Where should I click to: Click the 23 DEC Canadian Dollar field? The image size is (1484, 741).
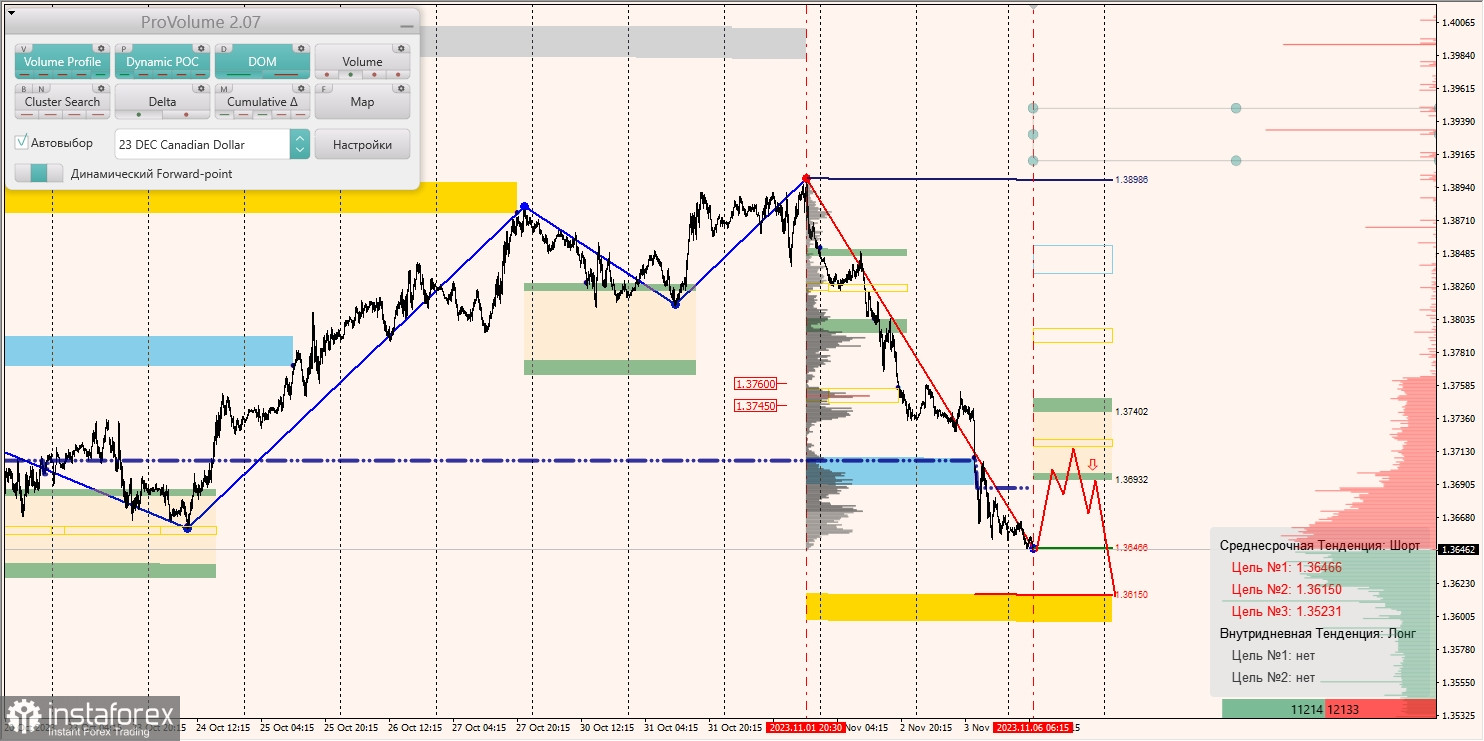[203, 144]
